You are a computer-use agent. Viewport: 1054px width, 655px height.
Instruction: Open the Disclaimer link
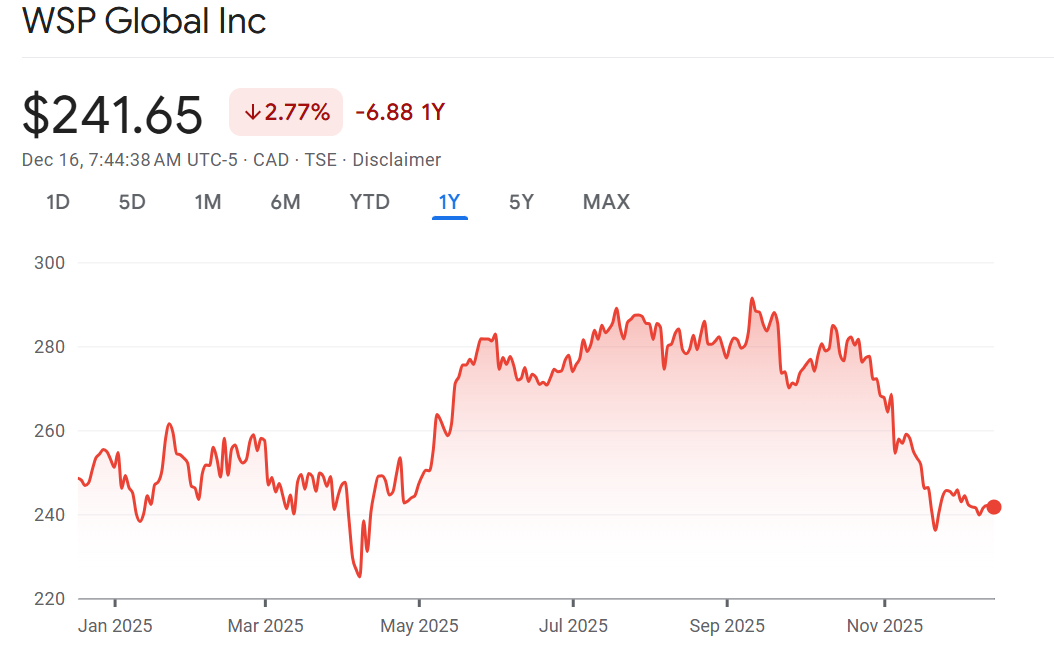pyautogui.click(x=396, y=160)
